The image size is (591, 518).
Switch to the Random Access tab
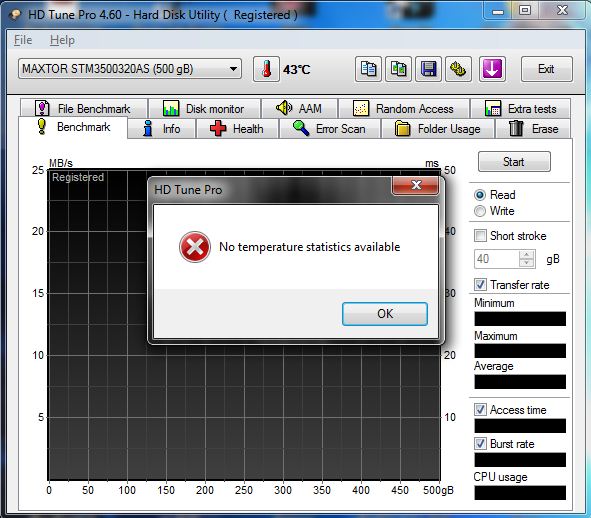point(404,109)
